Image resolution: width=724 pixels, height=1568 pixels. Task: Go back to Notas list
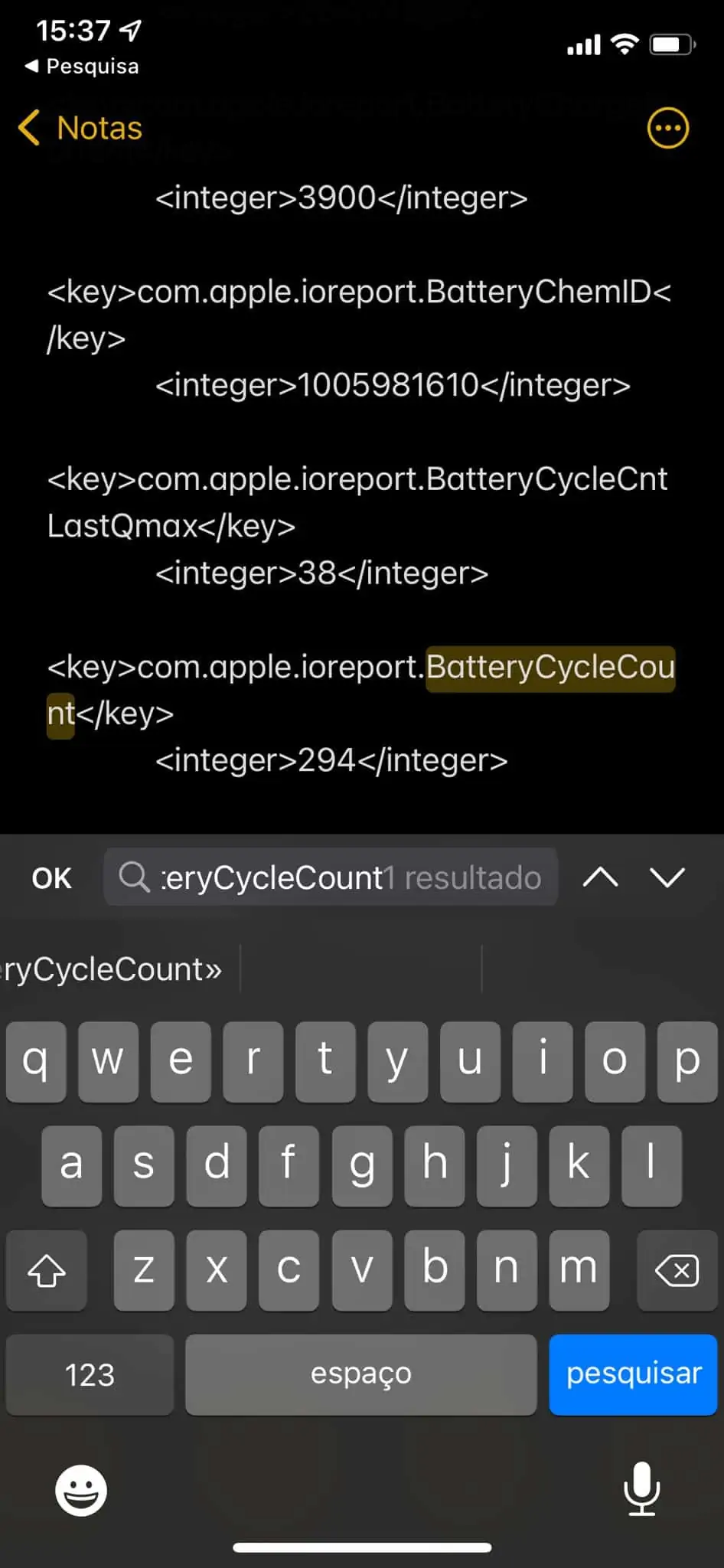click(80, 128)
